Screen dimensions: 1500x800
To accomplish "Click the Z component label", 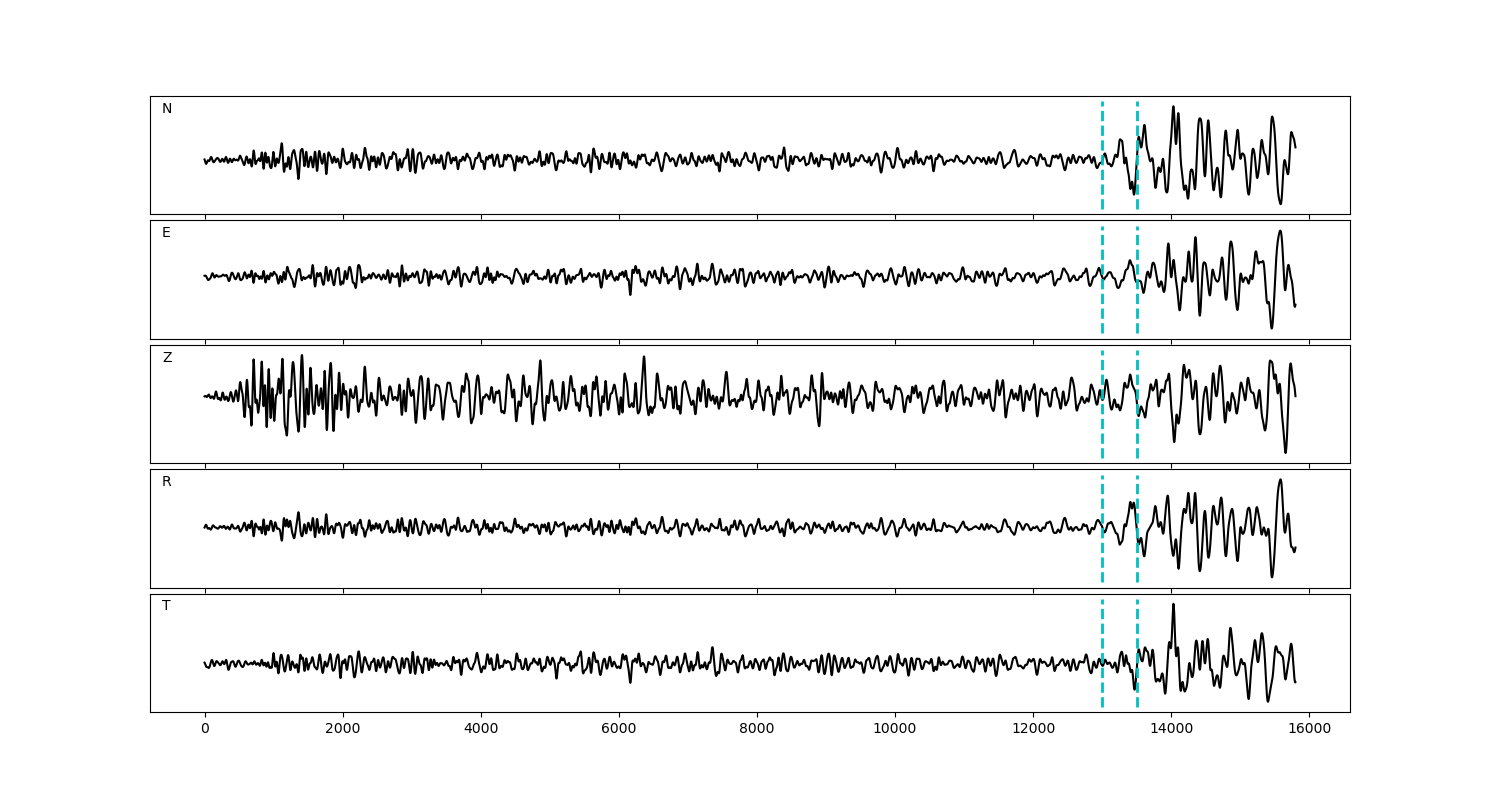I will click(x=167, y=358).
